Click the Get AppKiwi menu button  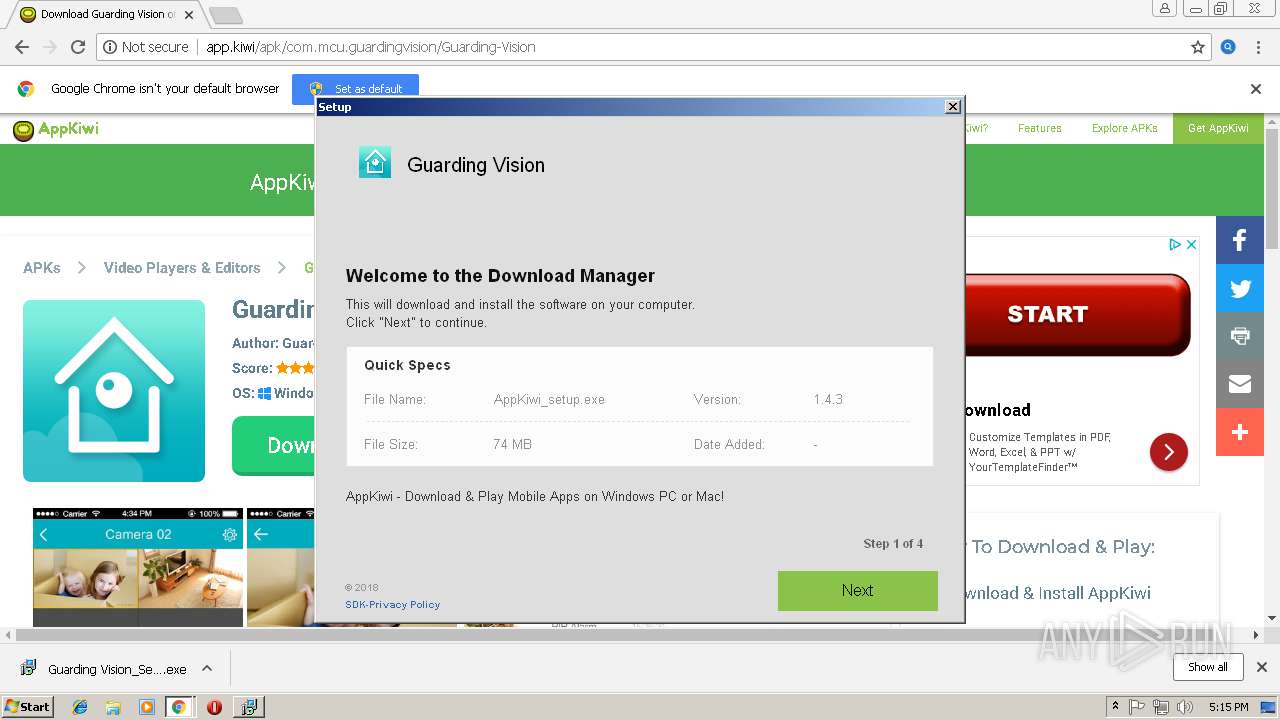click(1218, 128)
